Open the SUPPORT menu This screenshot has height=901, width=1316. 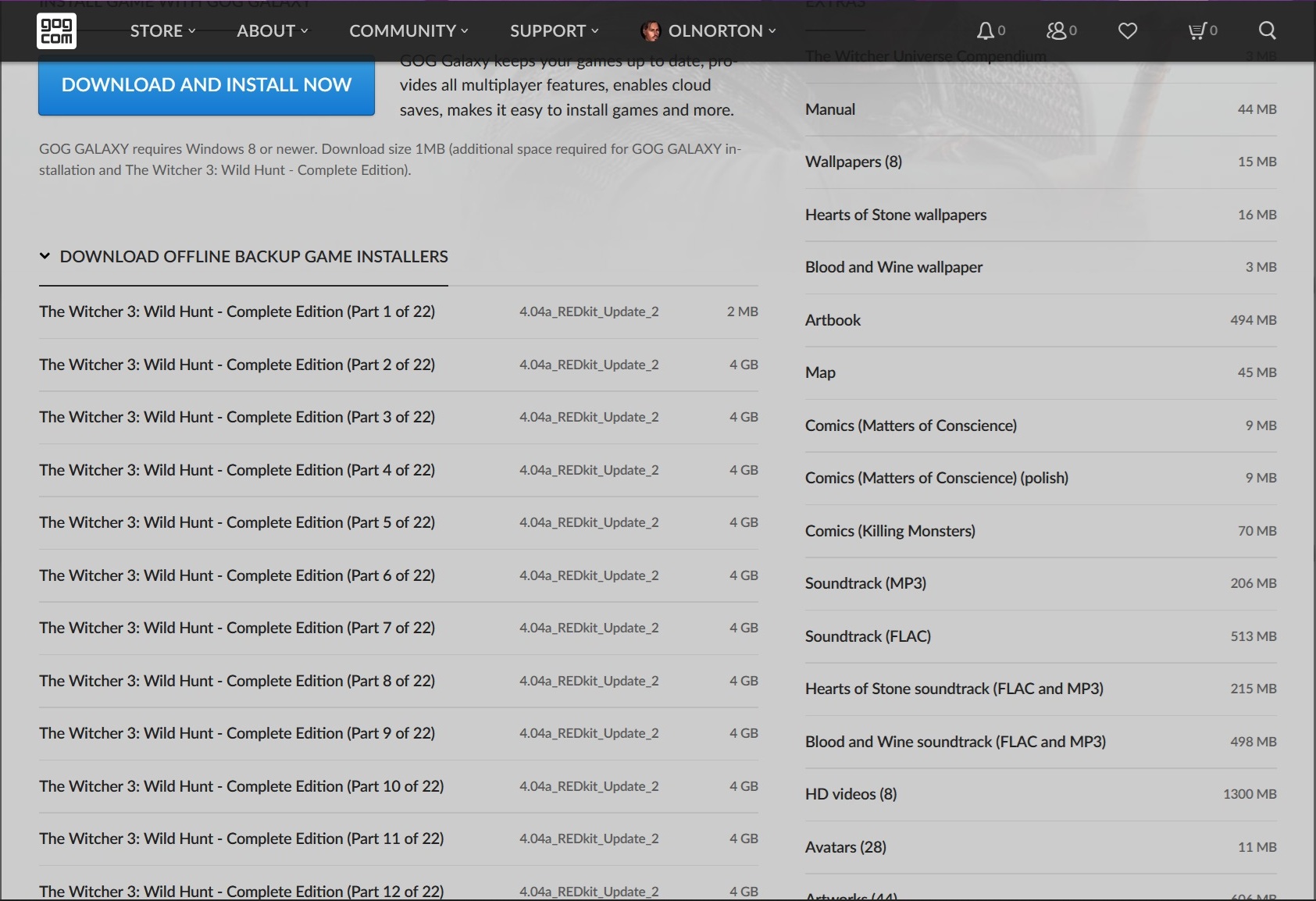point(555,30)
